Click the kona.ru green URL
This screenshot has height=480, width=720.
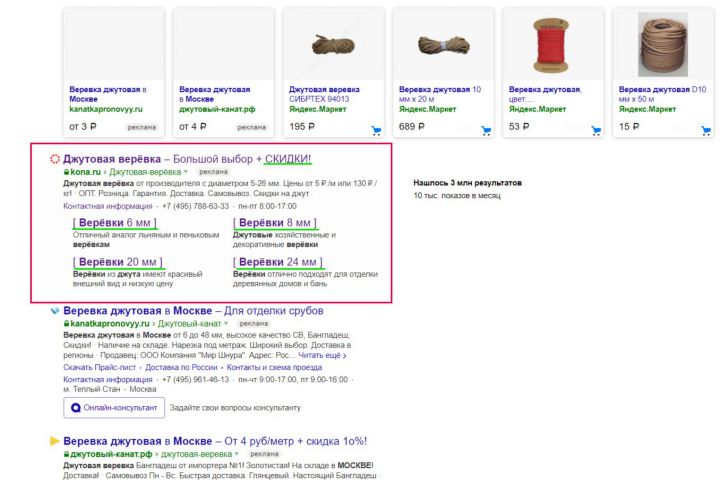click(85, 172)
